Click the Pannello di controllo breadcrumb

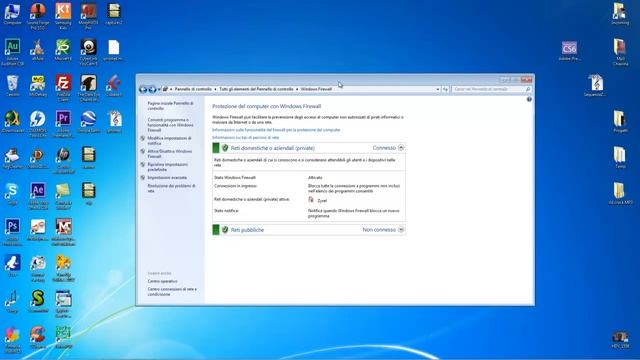193,89
